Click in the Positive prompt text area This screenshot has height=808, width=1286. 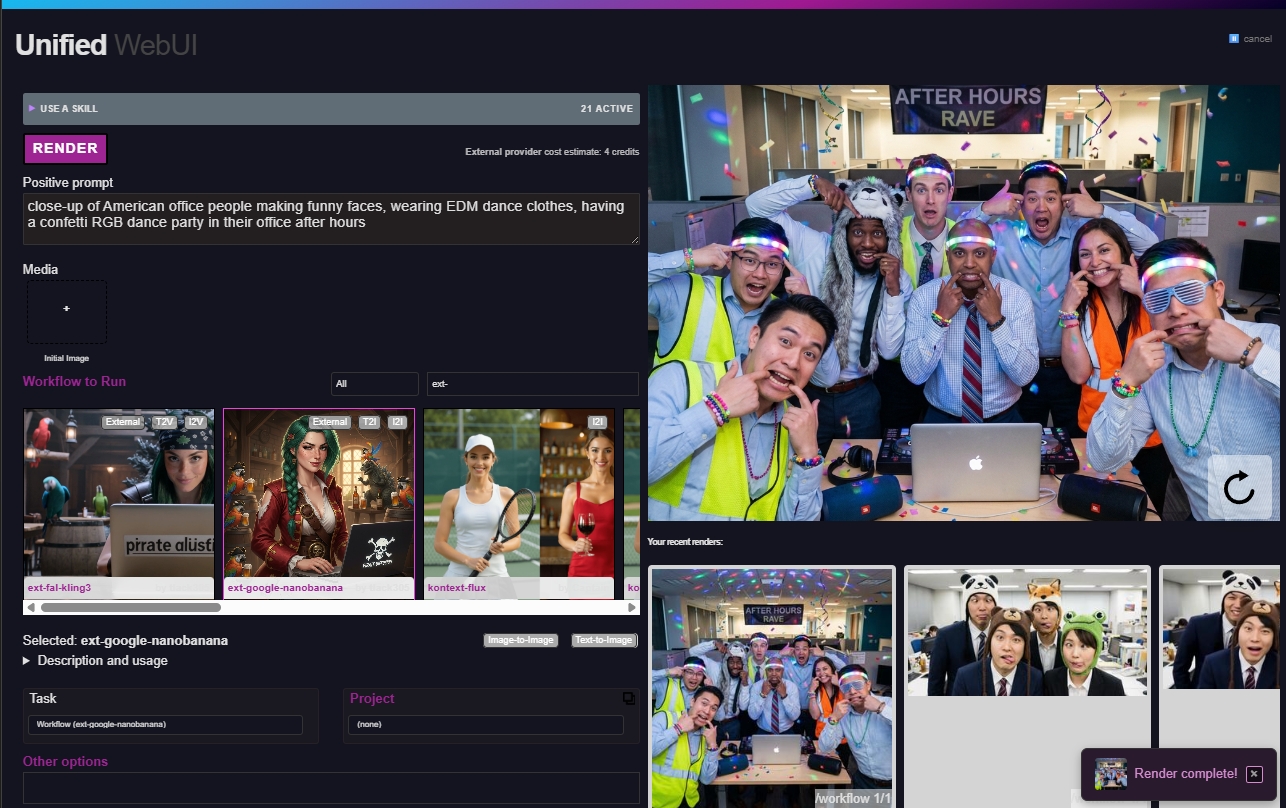coord(331,219)
